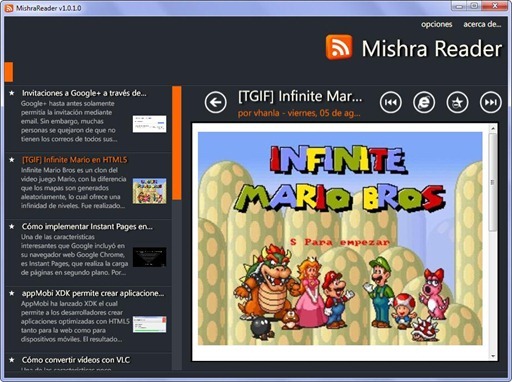Toggle star on [TGIF] Infinite Mario item
Image resolution: width=512 pixels, height=382 pixels.
click(12, 160)
